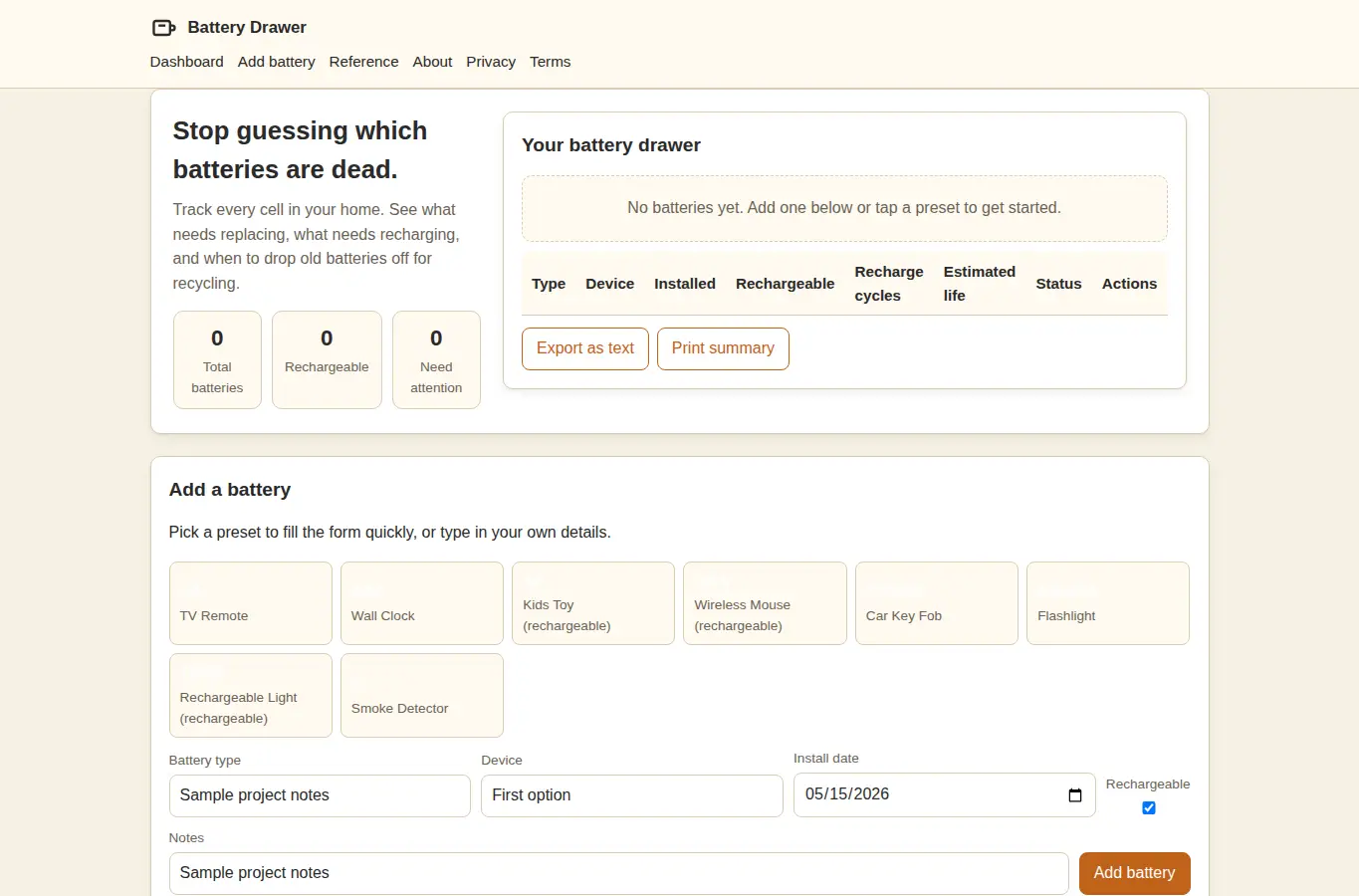The image size is (1359, 896).
Task: Click the Actions column header
Action: 1129,284
